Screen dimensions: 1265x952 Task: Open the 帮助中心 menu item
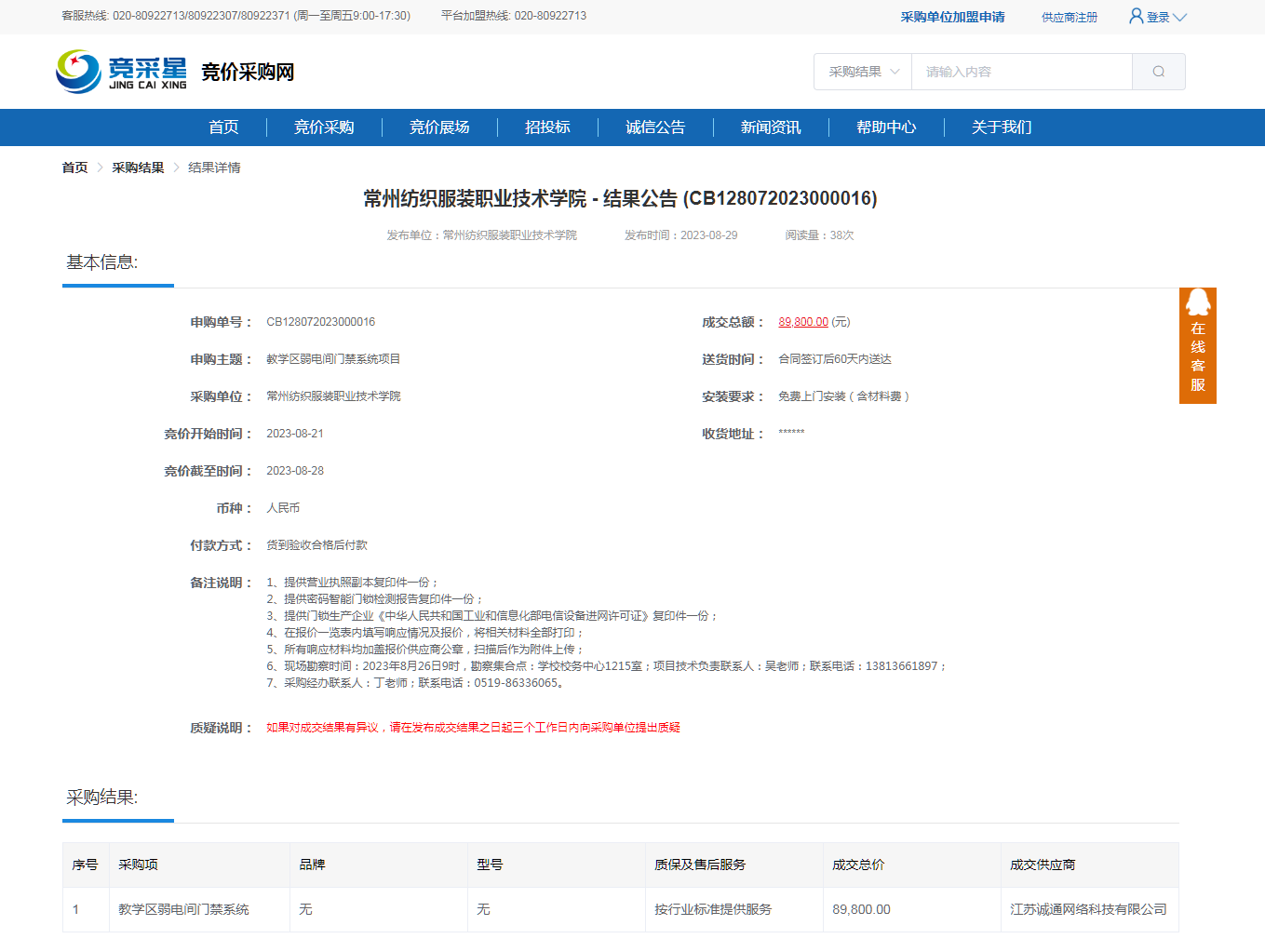point(886,127)
